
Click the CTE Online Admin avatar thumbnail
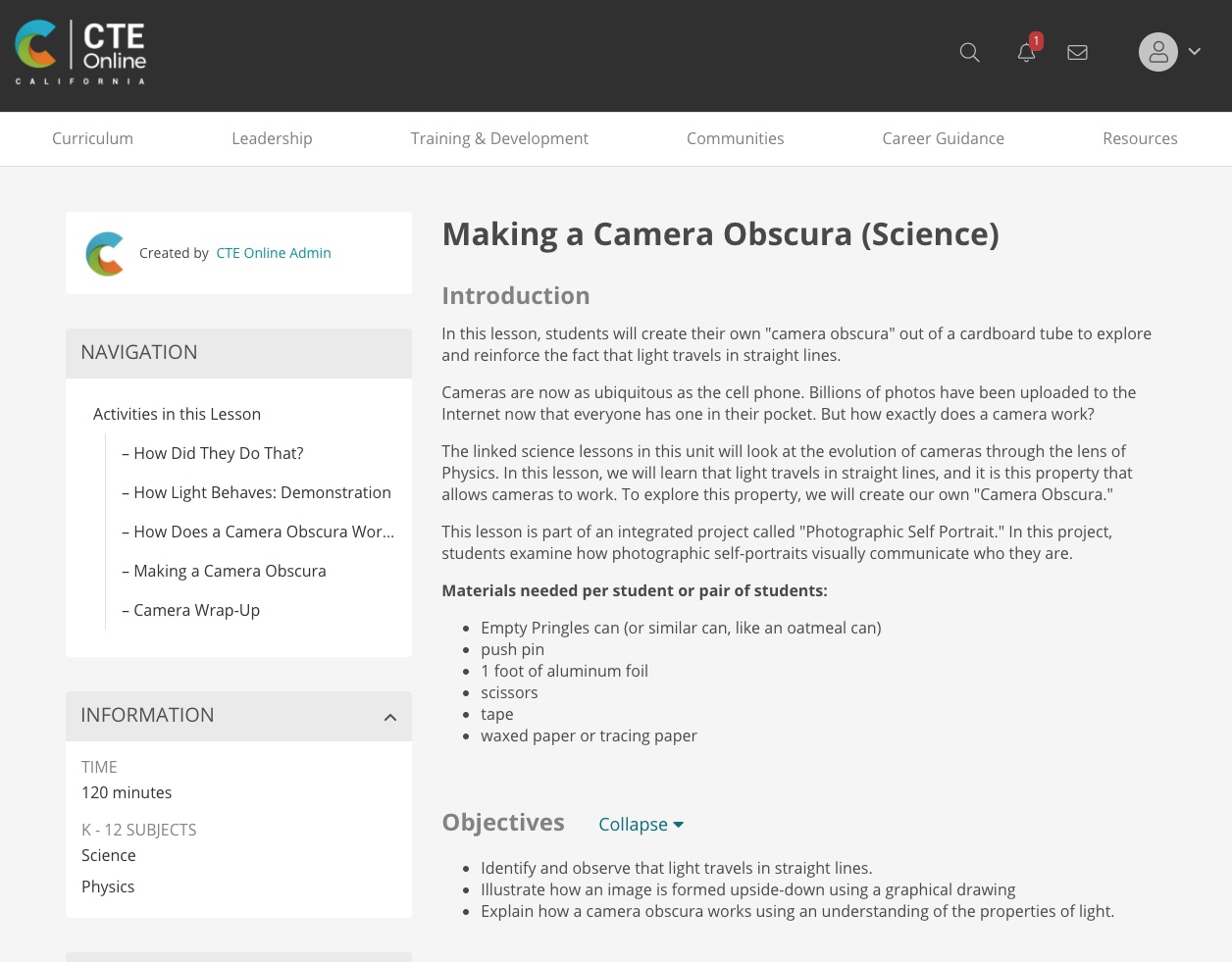(105, 253)
